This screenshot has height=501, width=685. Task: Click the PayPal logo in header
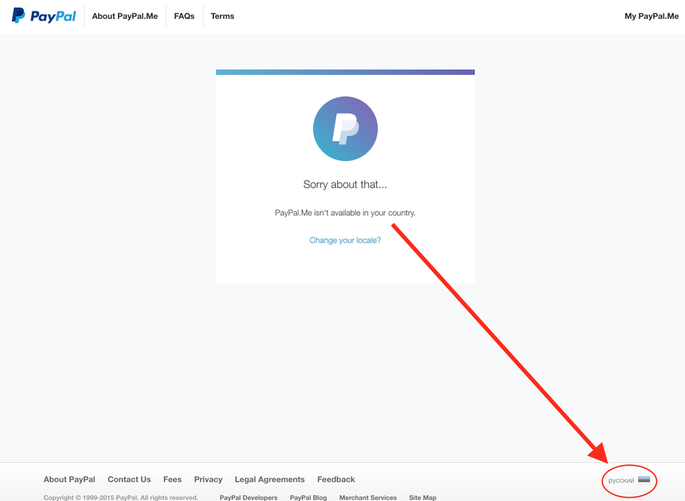click(44, 16)
